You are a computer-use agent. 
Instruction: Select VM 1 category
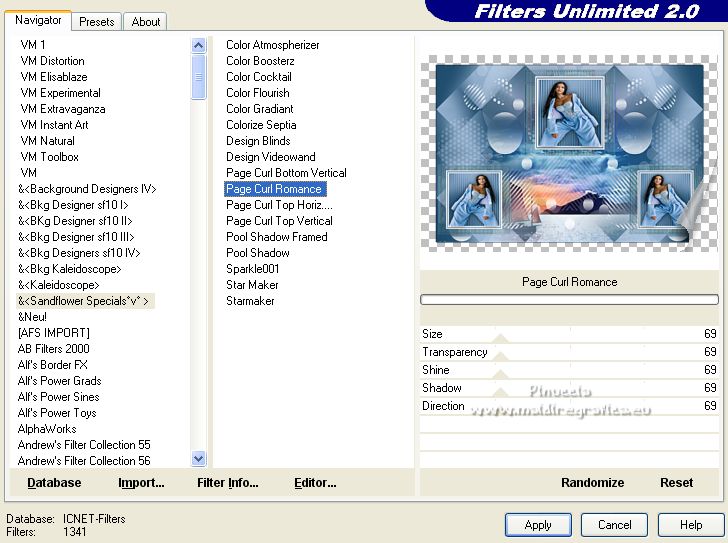point(33,45)
